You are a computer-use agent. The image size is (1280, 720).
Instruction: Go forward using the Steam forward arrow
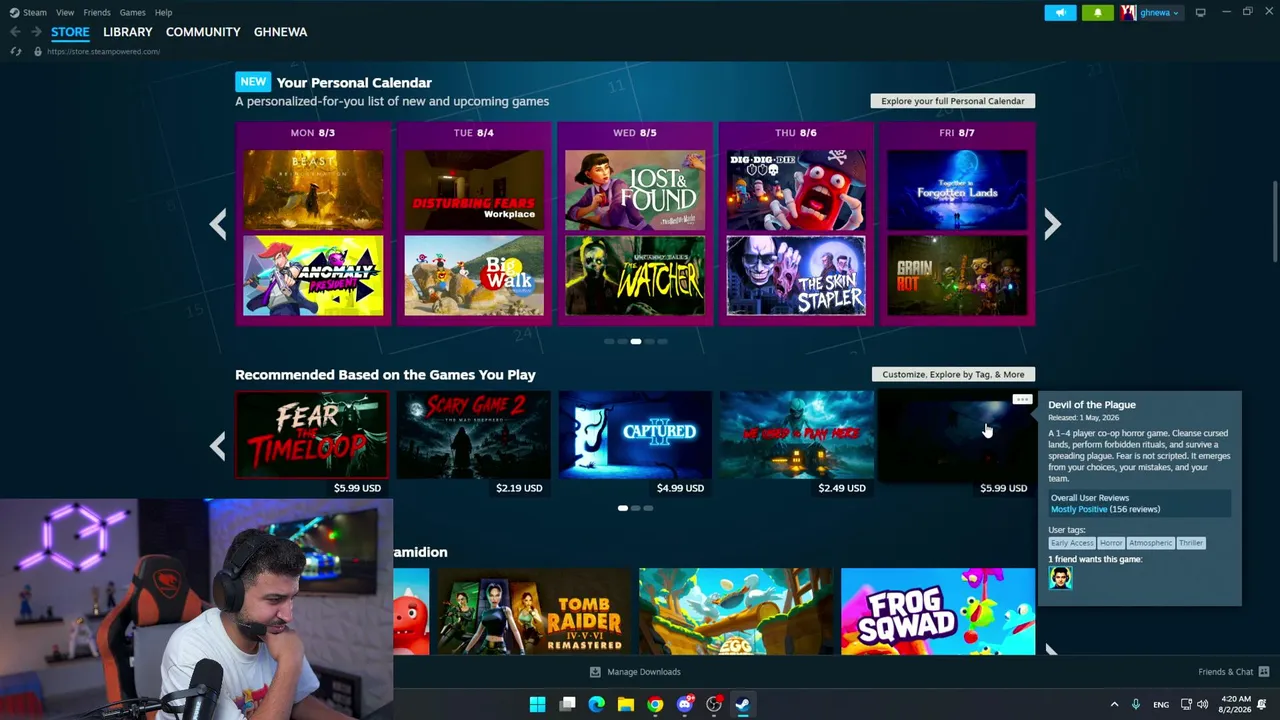tap(36, 32)
